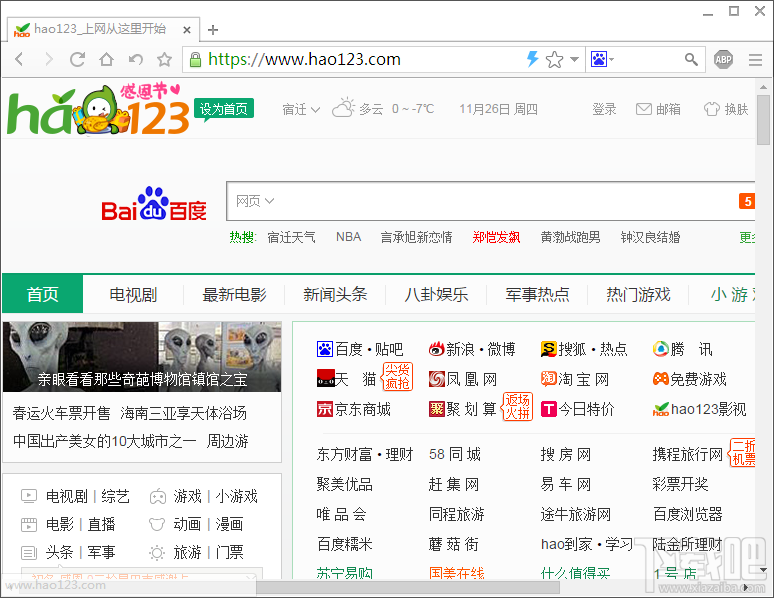Open 搜狐·热点 link
The image size is (774, 598).
584,349
